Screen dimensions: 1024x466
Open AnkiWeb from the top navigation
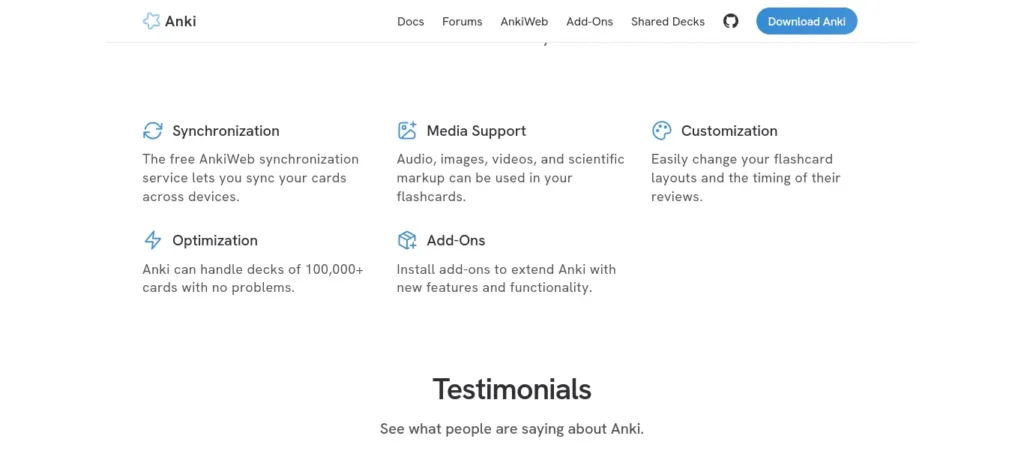tap(524, 22)
